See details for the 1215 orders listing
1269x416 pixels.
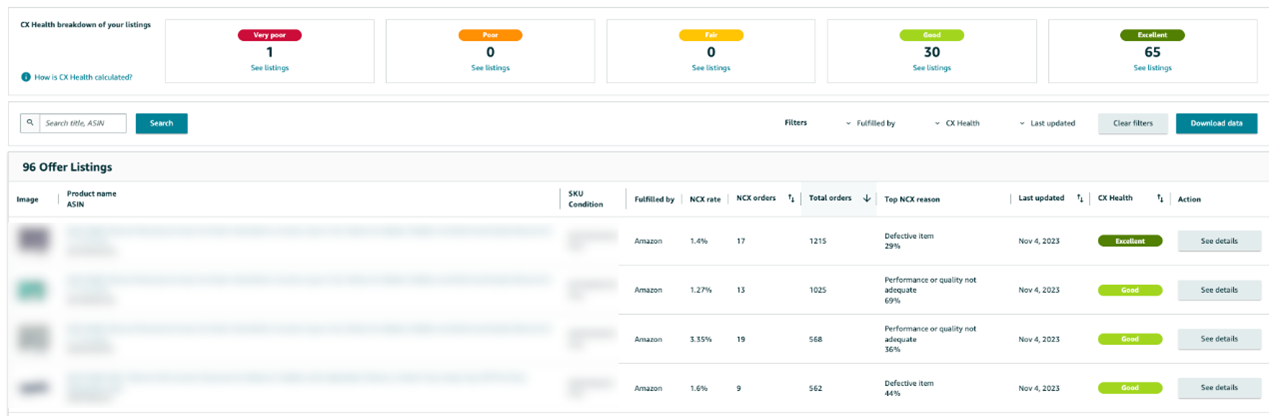point(1219,241)
